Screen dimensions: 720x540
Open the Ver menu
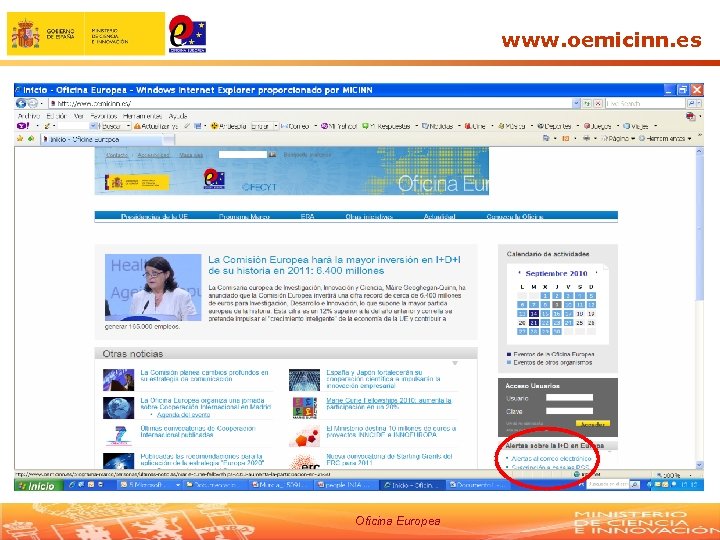tap(79, 116)
